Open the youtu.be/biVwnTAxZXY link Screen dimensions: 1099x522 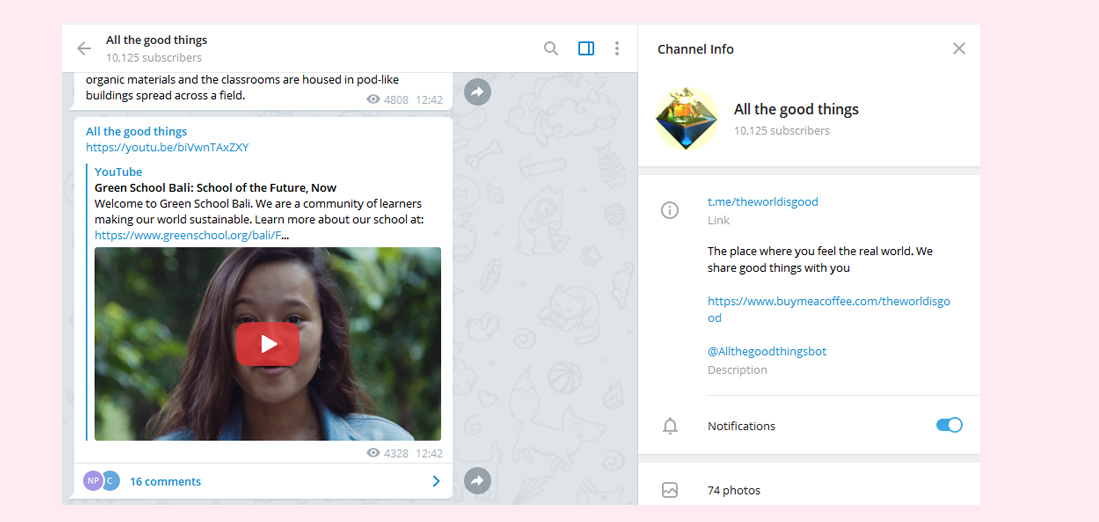(168, 147)
